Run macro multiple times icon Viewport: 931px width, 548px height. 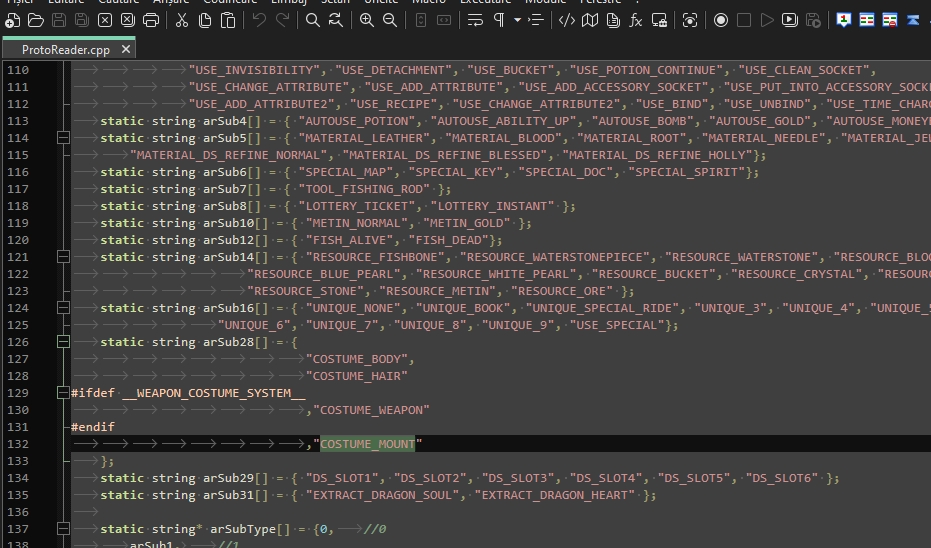790,21
